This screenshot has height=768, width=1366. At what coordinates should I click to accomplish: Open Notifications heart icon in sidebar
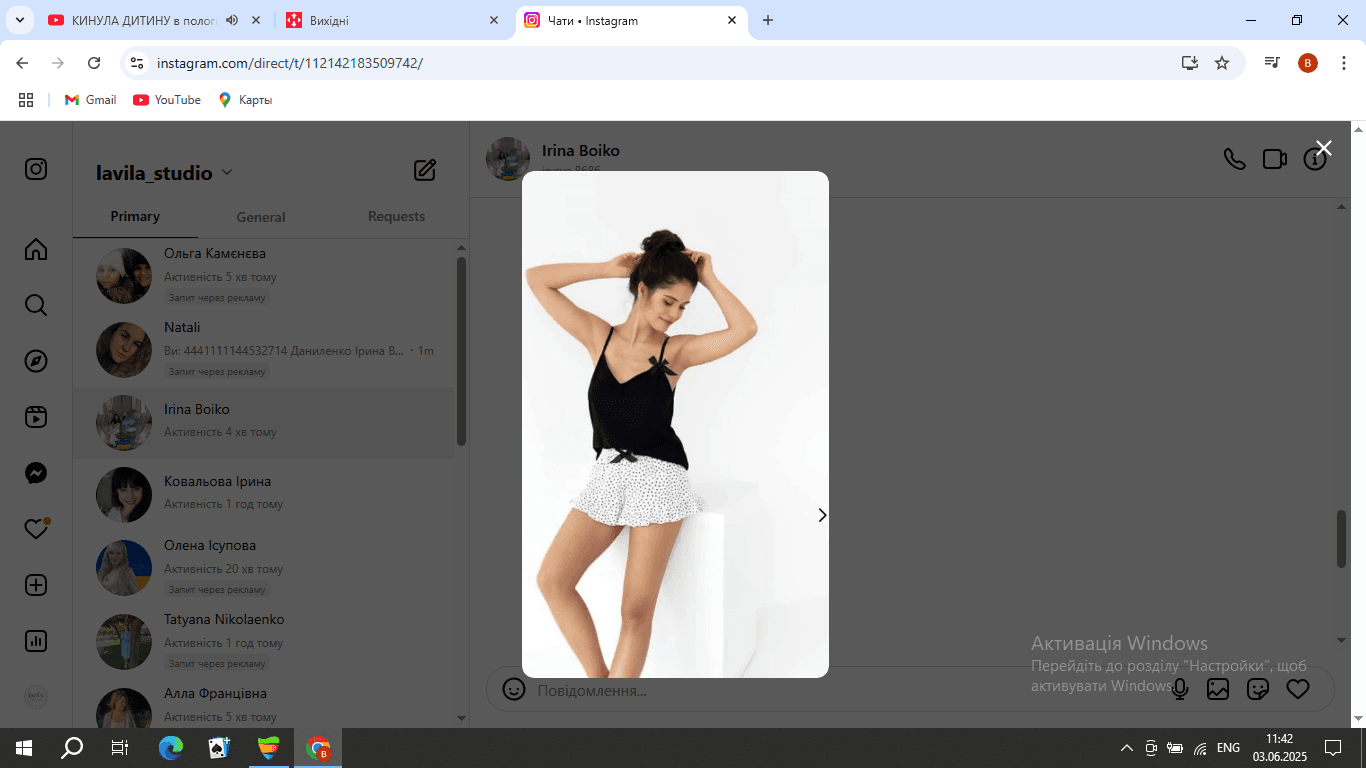(36, 529)
